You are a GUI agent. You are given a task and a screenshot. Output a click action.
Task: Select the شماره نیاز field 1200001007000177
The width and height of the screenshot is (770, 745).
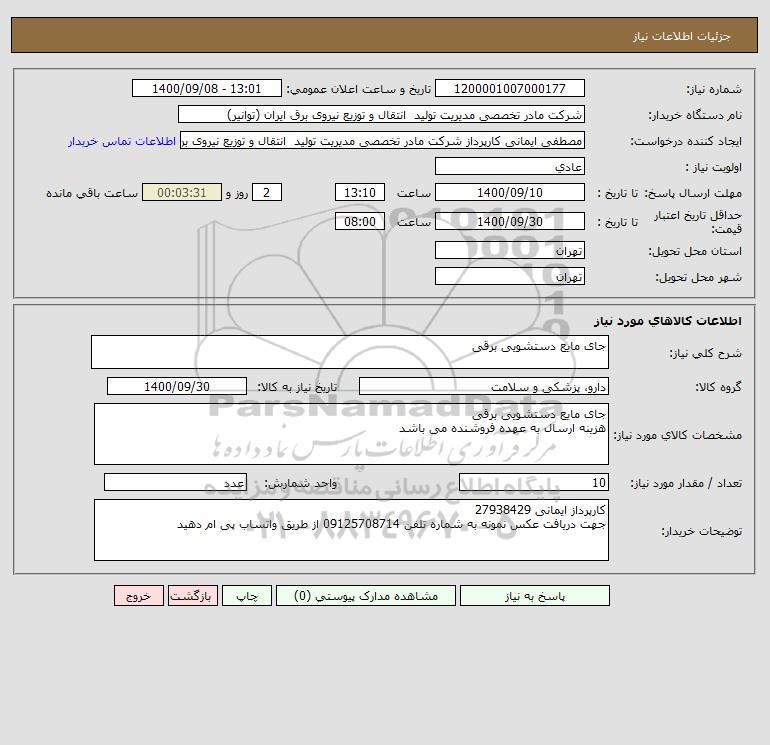coord(510,88)
